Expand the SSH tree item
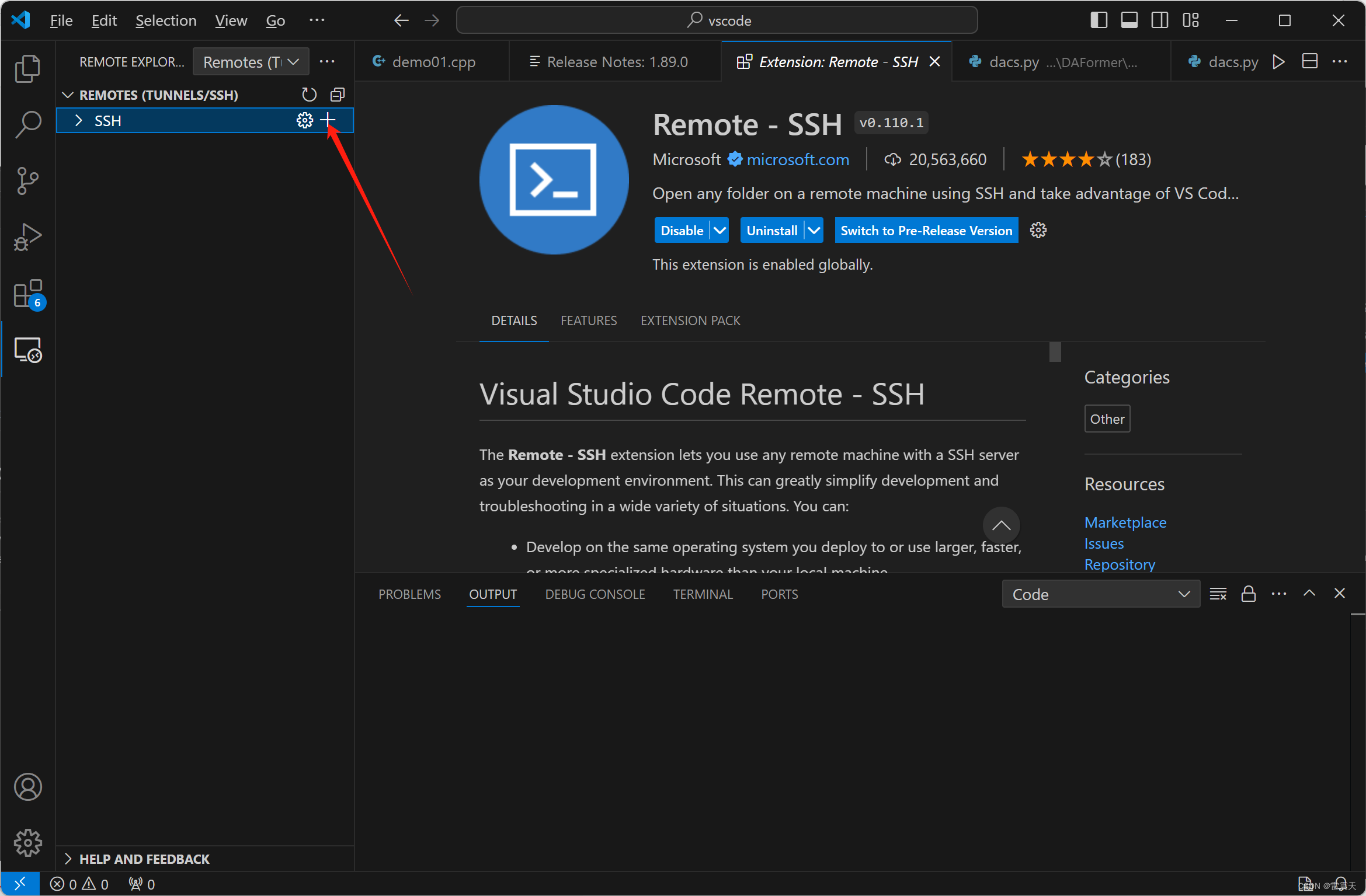Viewport: 1366px width, 896px height. click(x=79, y=120)
